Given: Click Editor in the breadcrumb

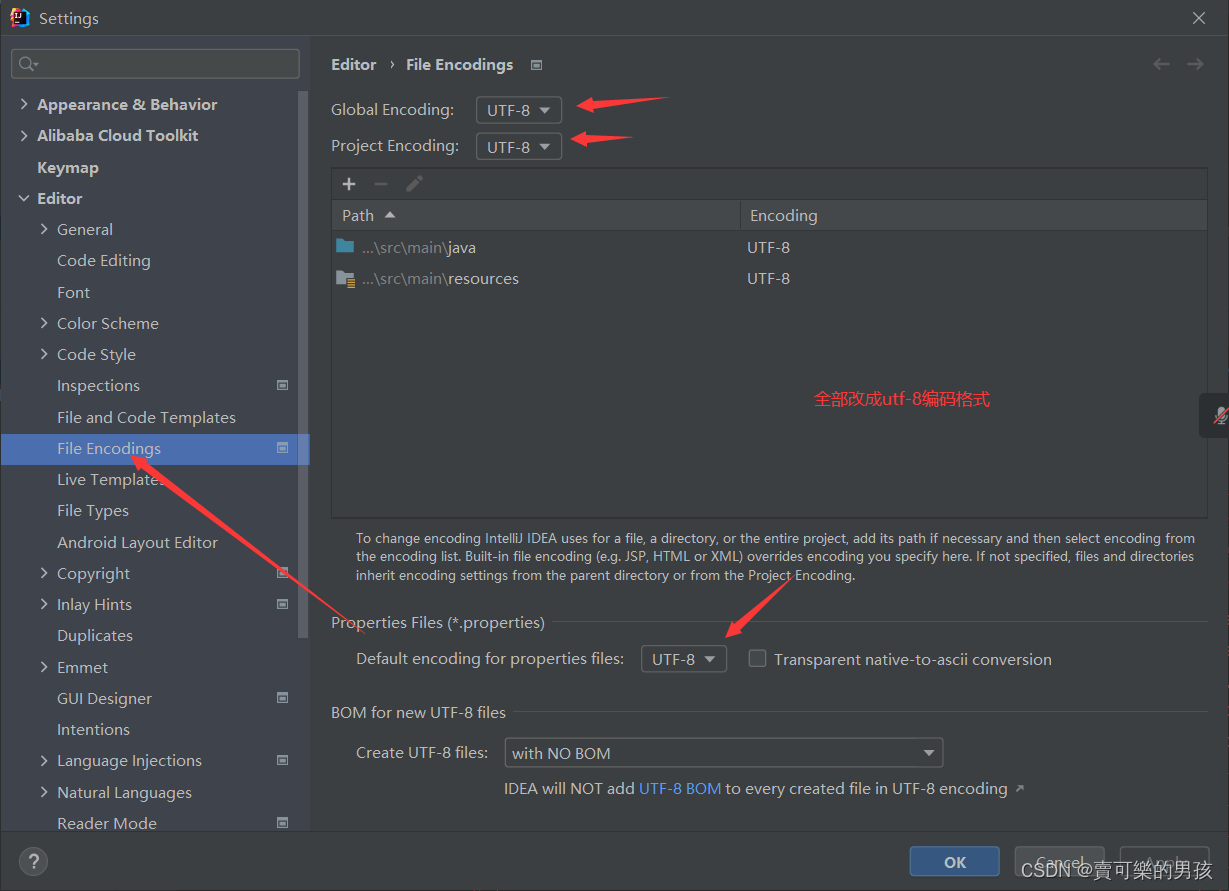Looking at the screenshot, I should tap(354, 64).
